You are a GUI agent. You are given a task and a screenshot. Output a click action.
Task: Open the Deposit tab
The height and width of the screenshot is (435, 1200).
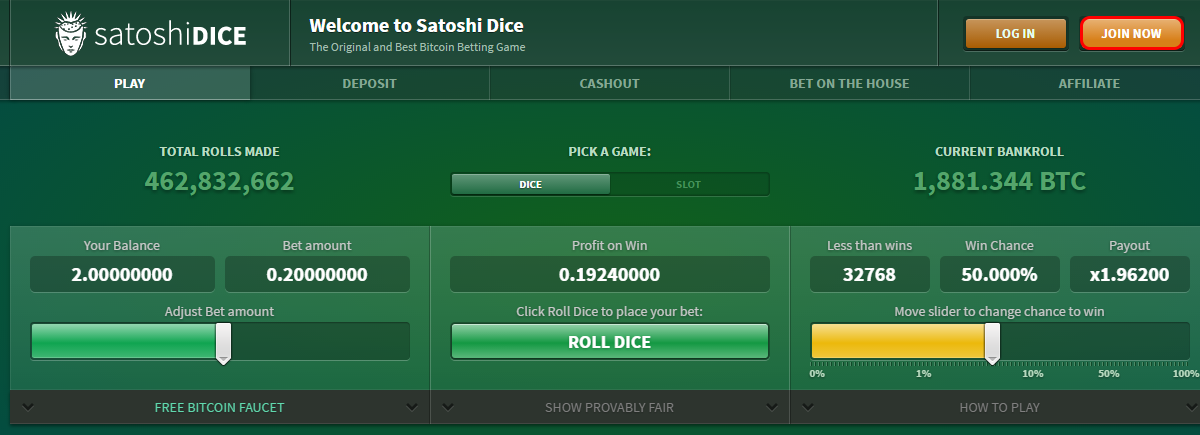click(x=369, y=83)
